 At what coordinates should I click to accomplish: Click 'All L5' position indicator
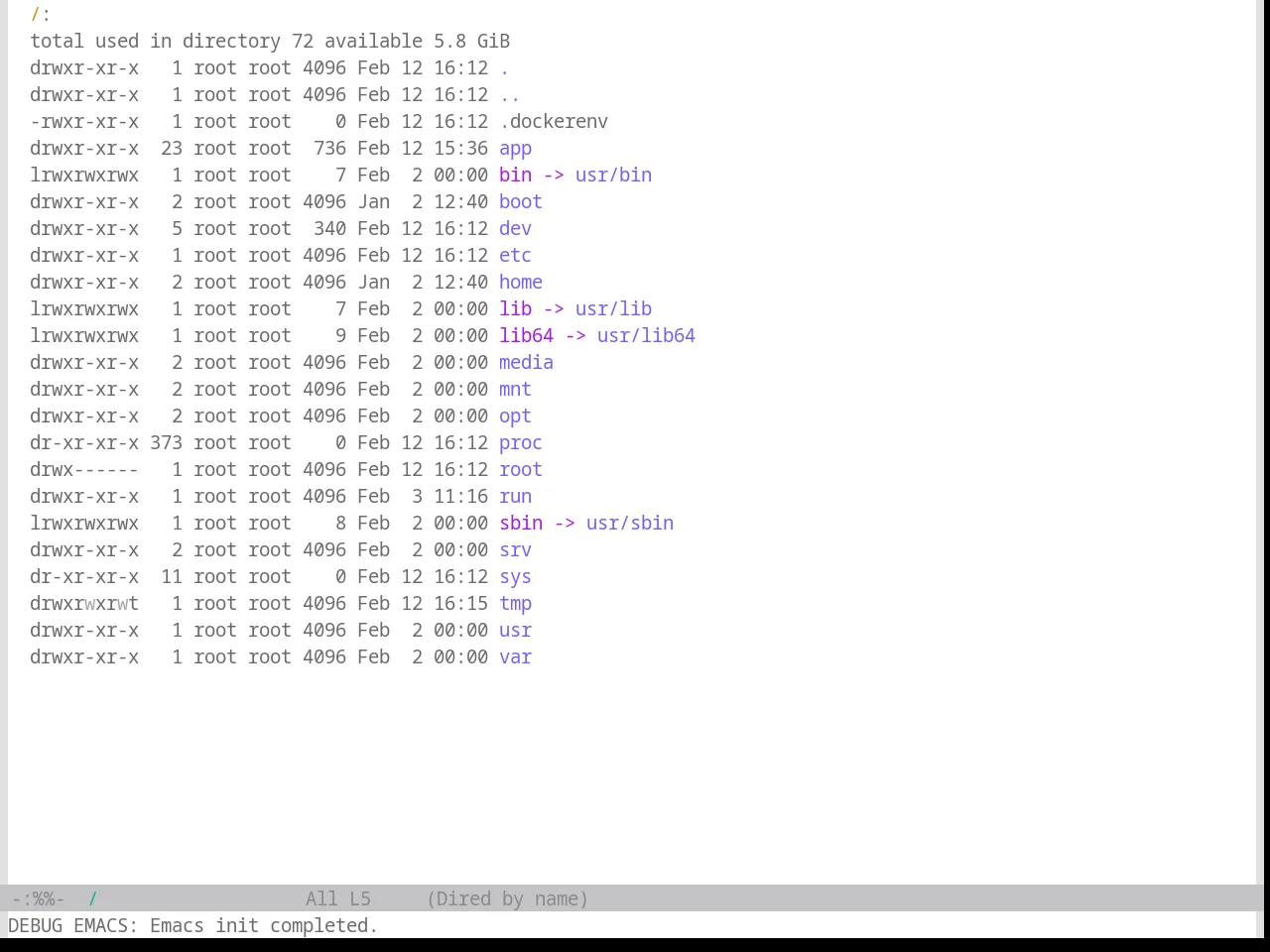pos(338,899)
